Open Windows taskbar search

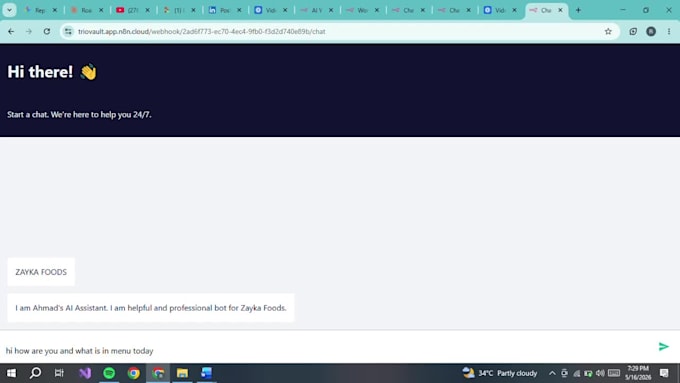click(x=36, y=373)
